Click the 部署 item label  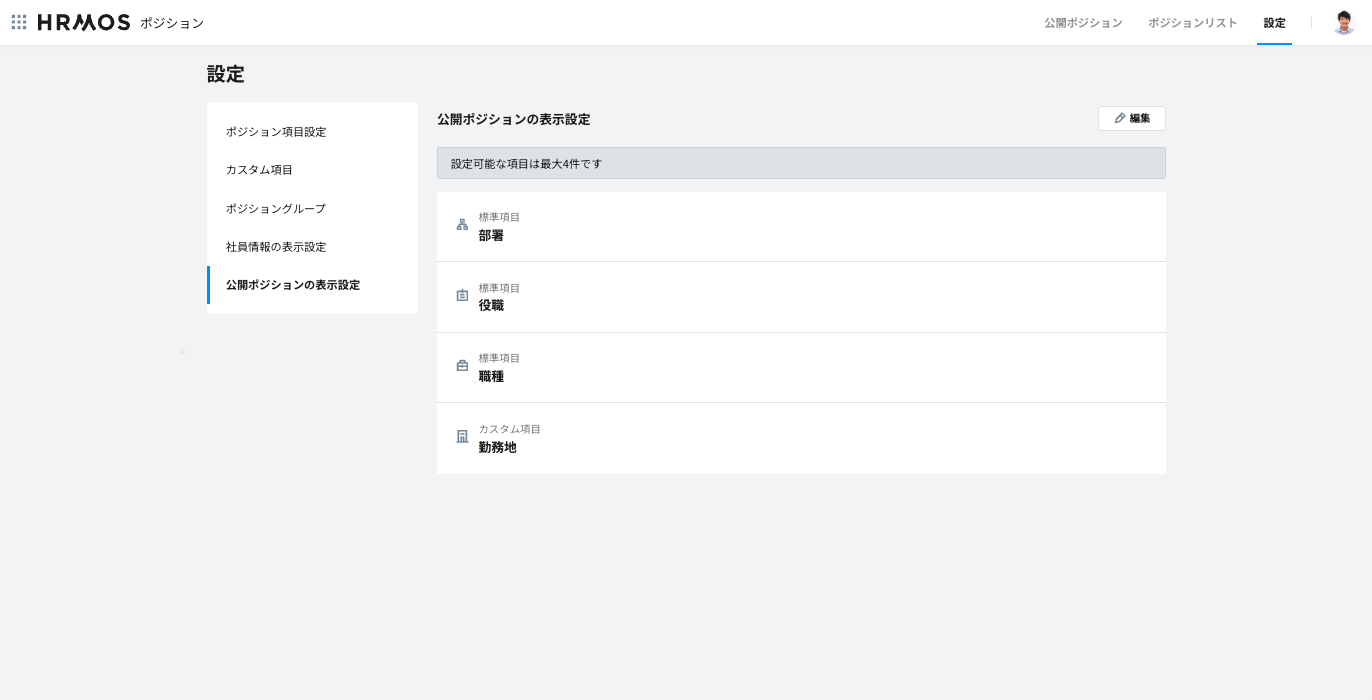coord(491,236)
